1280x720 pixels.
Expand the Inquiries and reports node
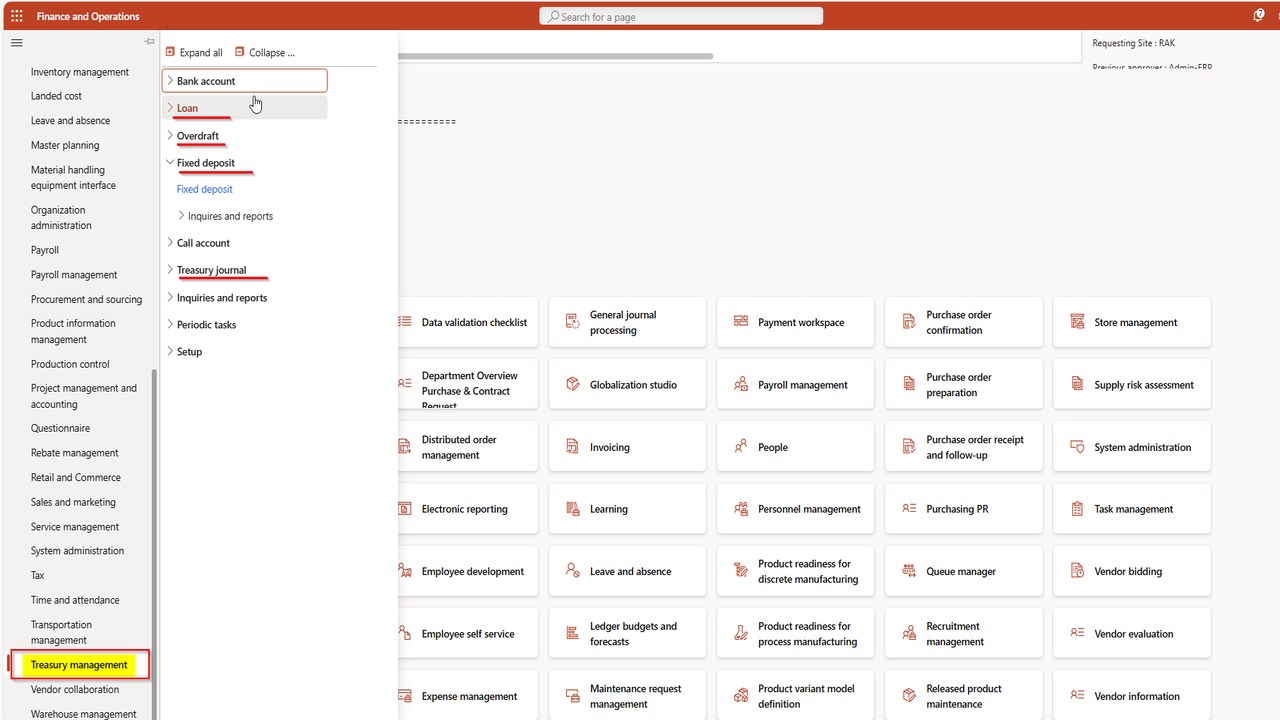point(170,298)
